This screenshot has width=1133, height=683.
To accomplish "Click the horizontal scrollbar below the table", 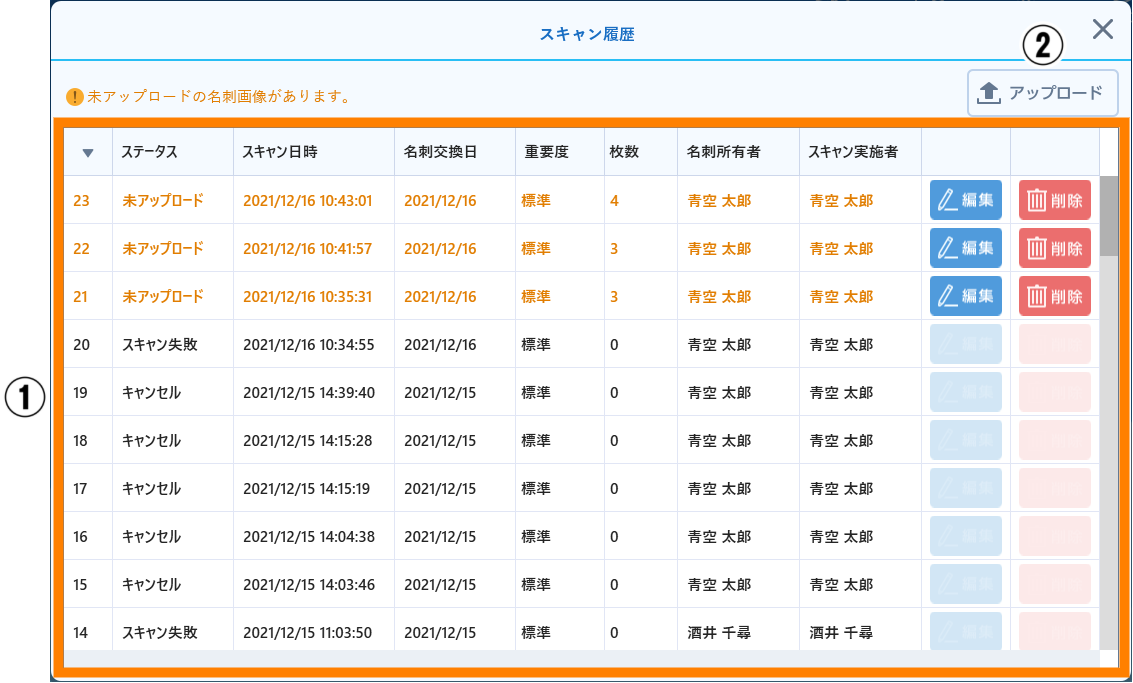I will 580,659.
